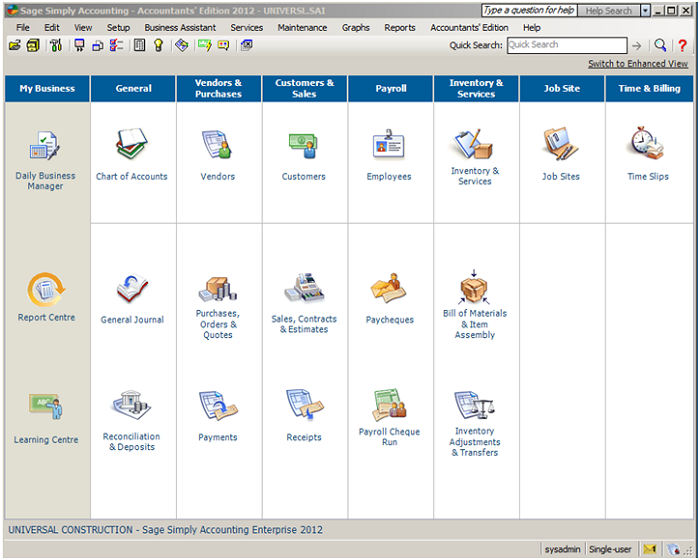The image size is (700, 560).
Task: Open the Payments icon
Action: pyautogui.click(x=218, y=405)
